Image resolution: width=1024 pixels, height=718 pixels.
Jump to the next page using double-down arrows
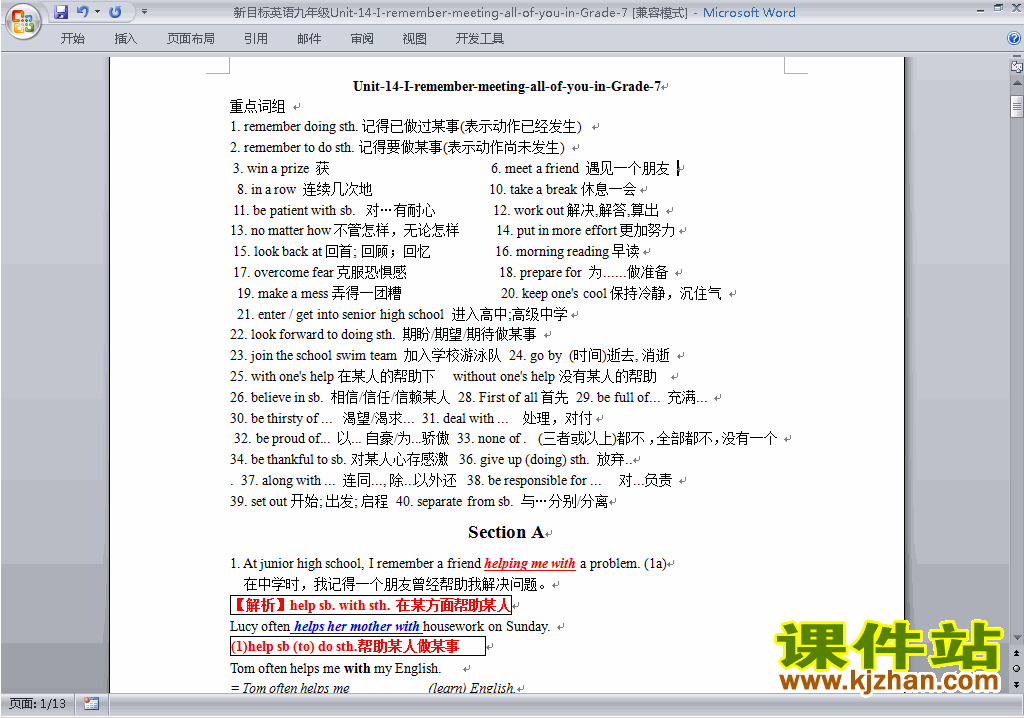pos(1016,684)
